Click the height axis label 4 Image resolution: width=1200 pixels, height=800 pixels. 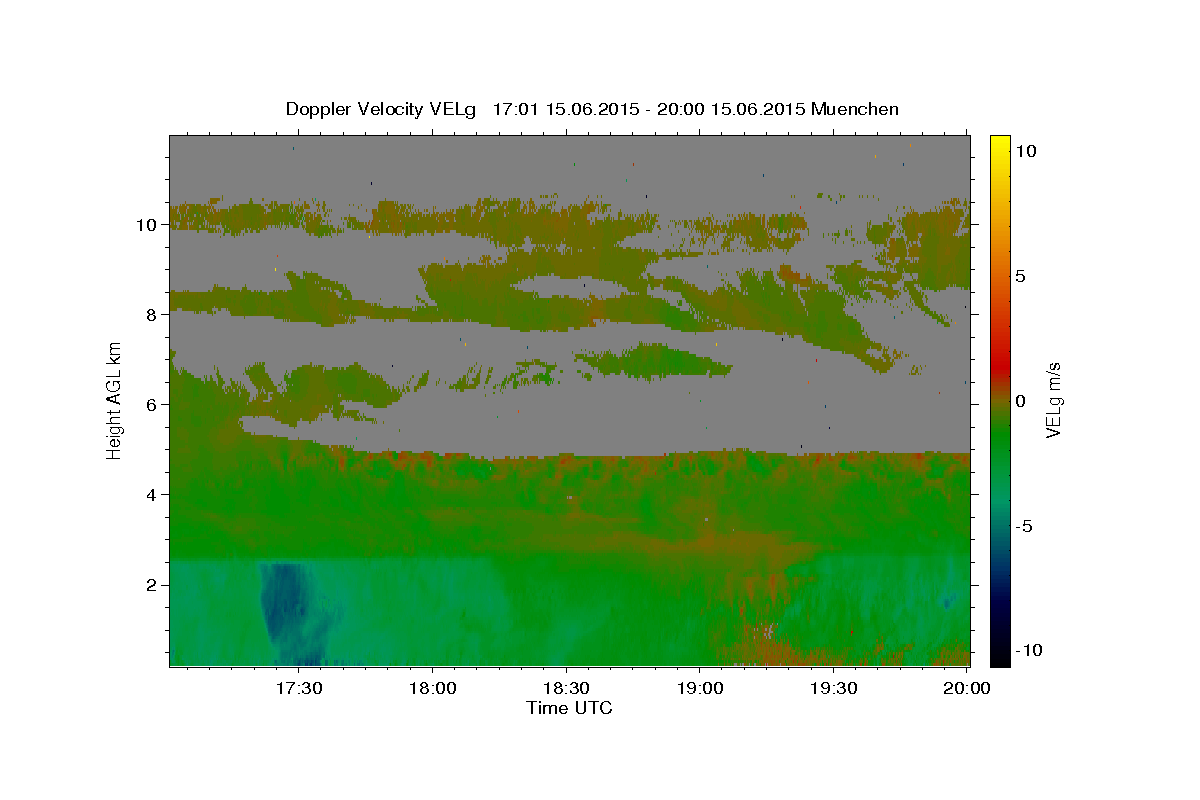pos(153,495)
